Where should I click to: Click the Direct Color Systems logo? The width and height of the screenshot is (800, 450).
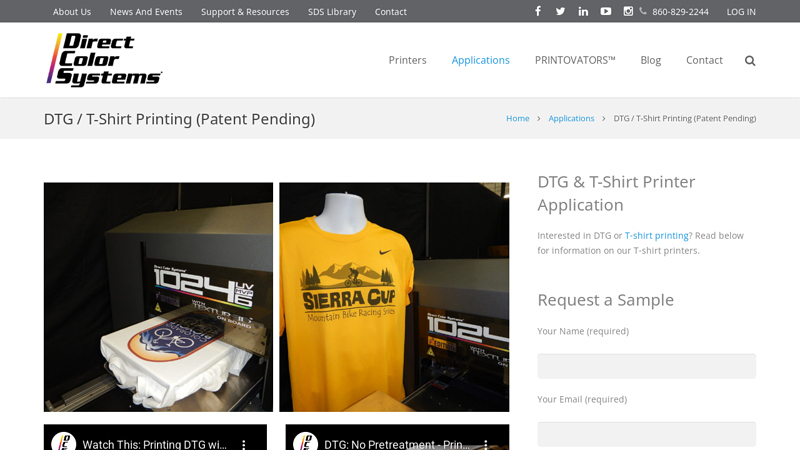tap(104, 60)
